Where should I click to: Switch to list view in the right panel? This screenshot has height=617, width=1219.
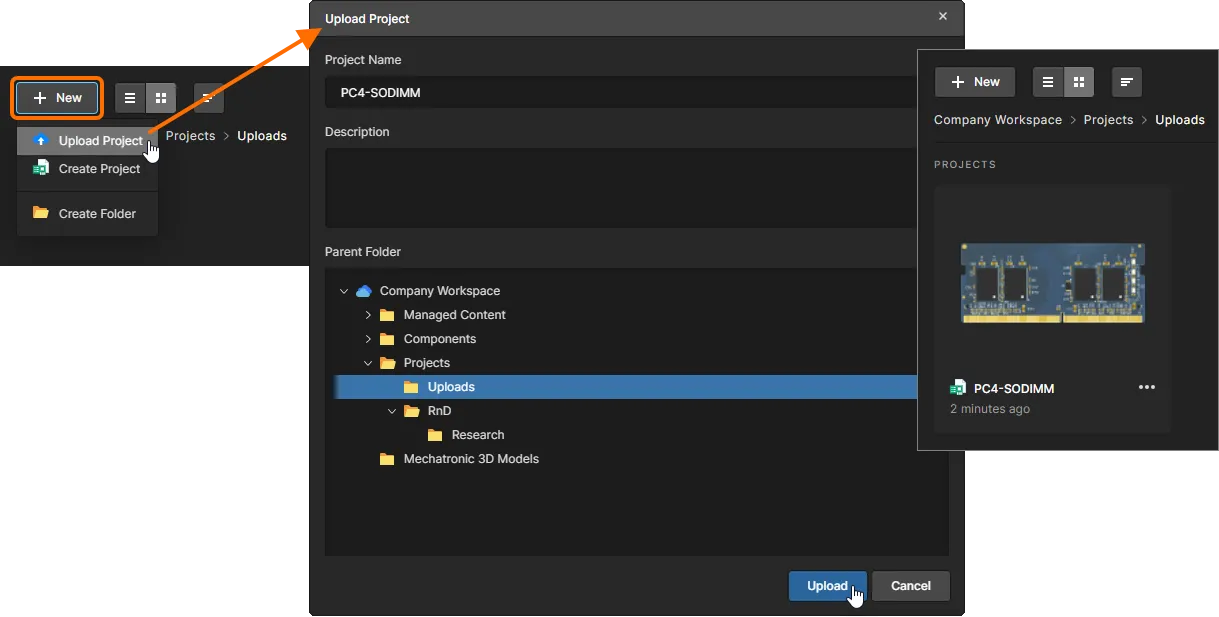pyautogui.click(x=1048, y=82)
